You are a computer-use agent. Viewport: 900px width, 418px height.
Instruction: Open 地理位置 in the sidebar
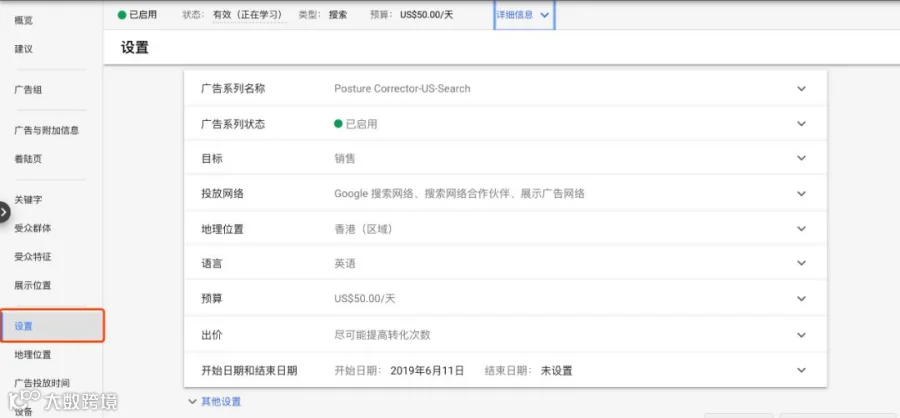click(33, 355)
